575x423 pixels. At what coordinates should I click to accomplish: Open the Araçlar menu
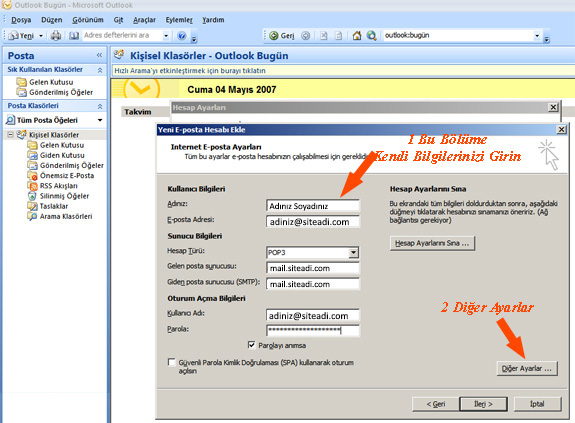pyautogui.click(x=144, y=20)
